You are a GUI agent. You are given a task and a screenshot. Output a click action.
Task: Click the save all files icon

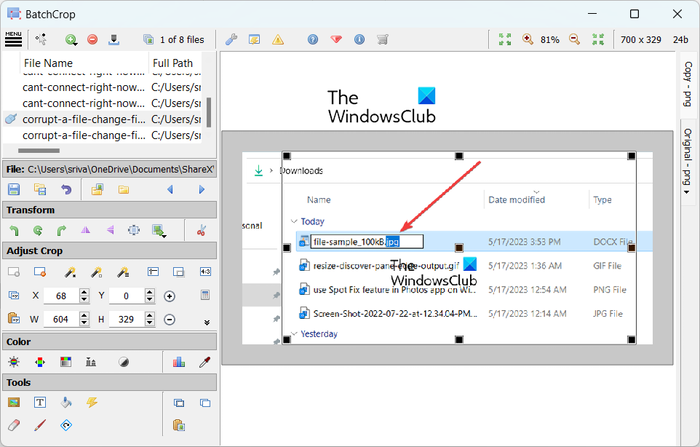[x=40, y=189]
